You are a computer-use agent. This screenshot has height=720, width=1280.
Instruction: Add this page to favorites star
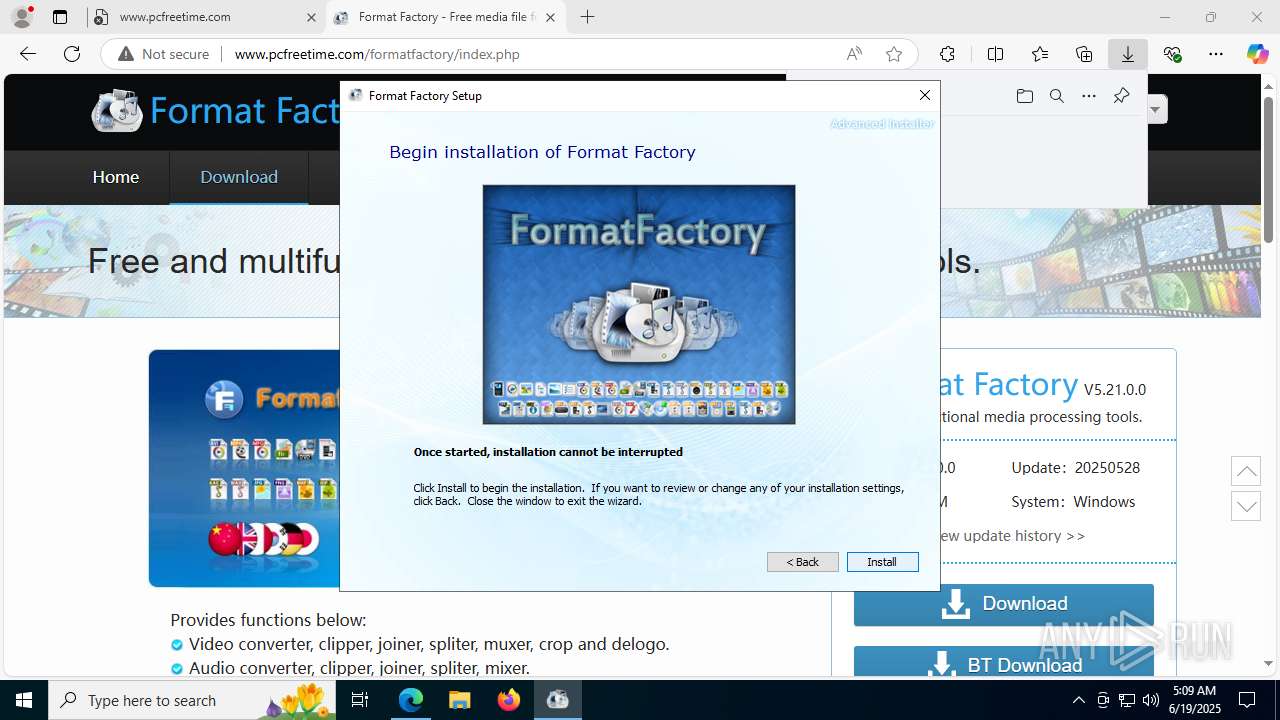point(894,54)
